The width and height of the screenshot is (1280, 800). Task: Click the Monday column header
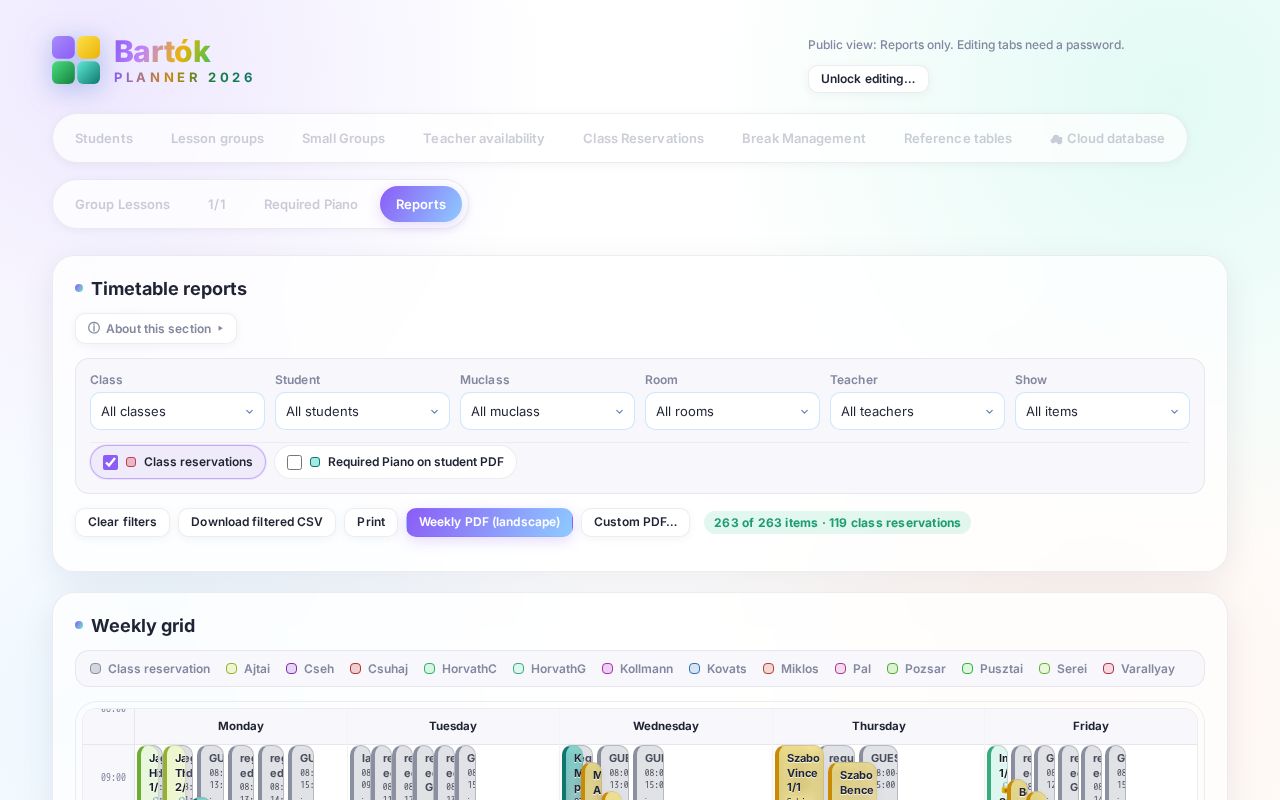click(x=241, y=726)
